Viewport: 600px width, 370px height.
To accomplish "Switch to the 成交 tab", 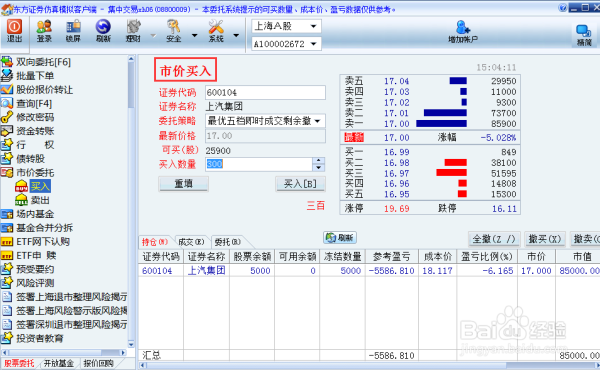I will [x=191, y=242].
